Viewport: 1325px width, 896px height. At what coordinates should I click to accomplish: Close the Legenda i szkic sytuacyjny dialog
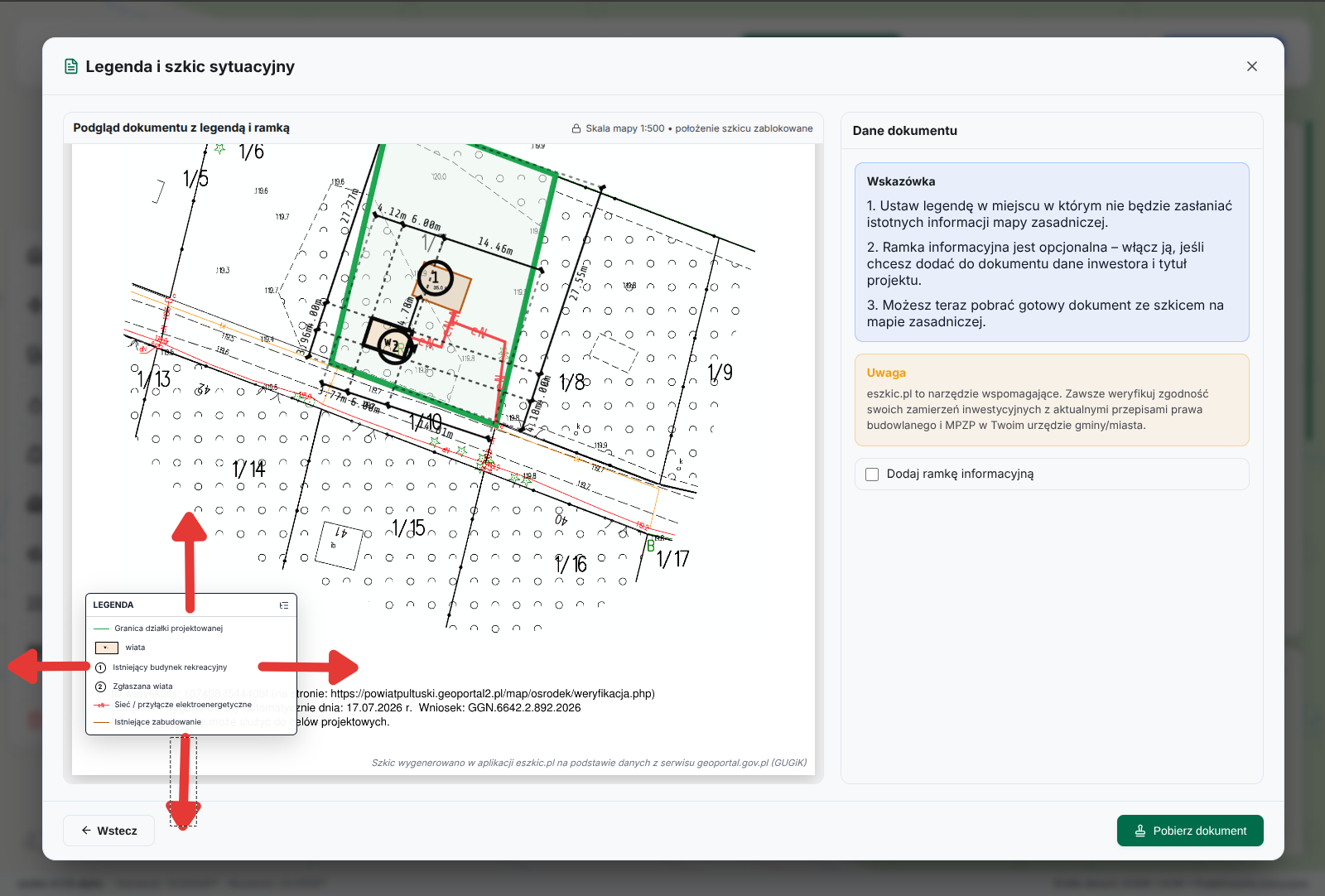(1251, 66)
